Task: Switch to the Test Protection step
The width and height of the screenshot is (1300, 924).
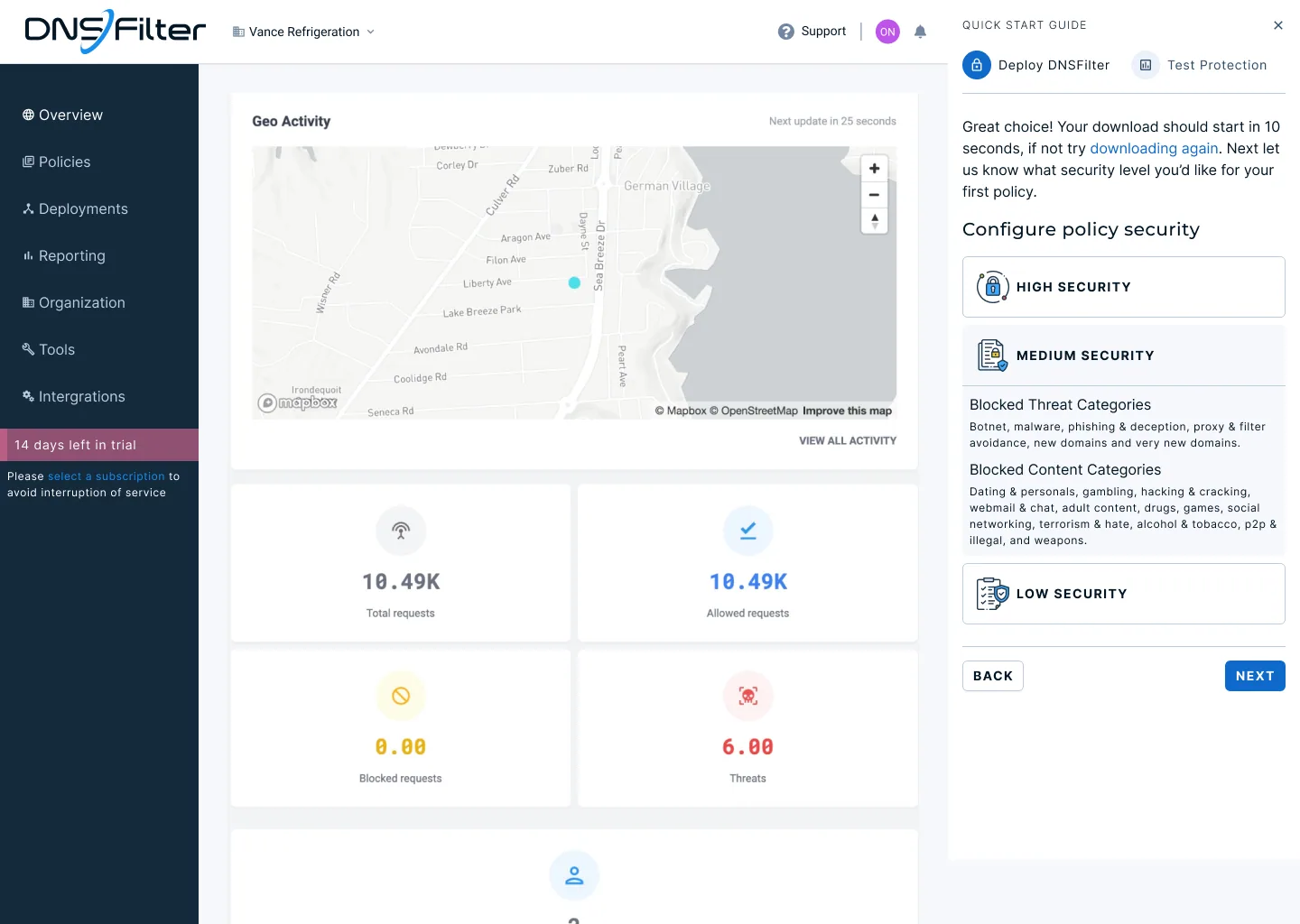Action: (x=1200, y=65)
